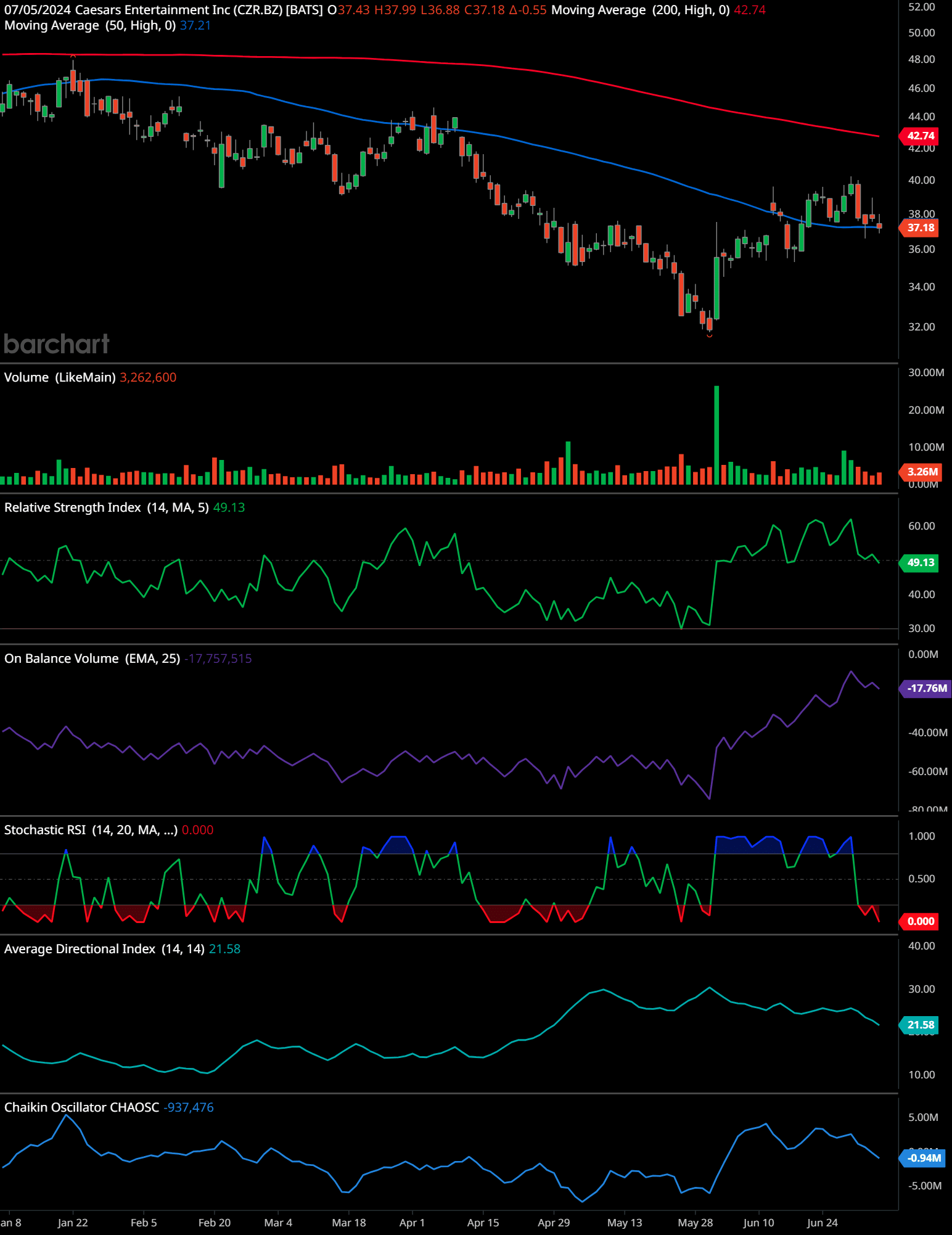Click the Feb 20 date axis label

point(215,1223)
